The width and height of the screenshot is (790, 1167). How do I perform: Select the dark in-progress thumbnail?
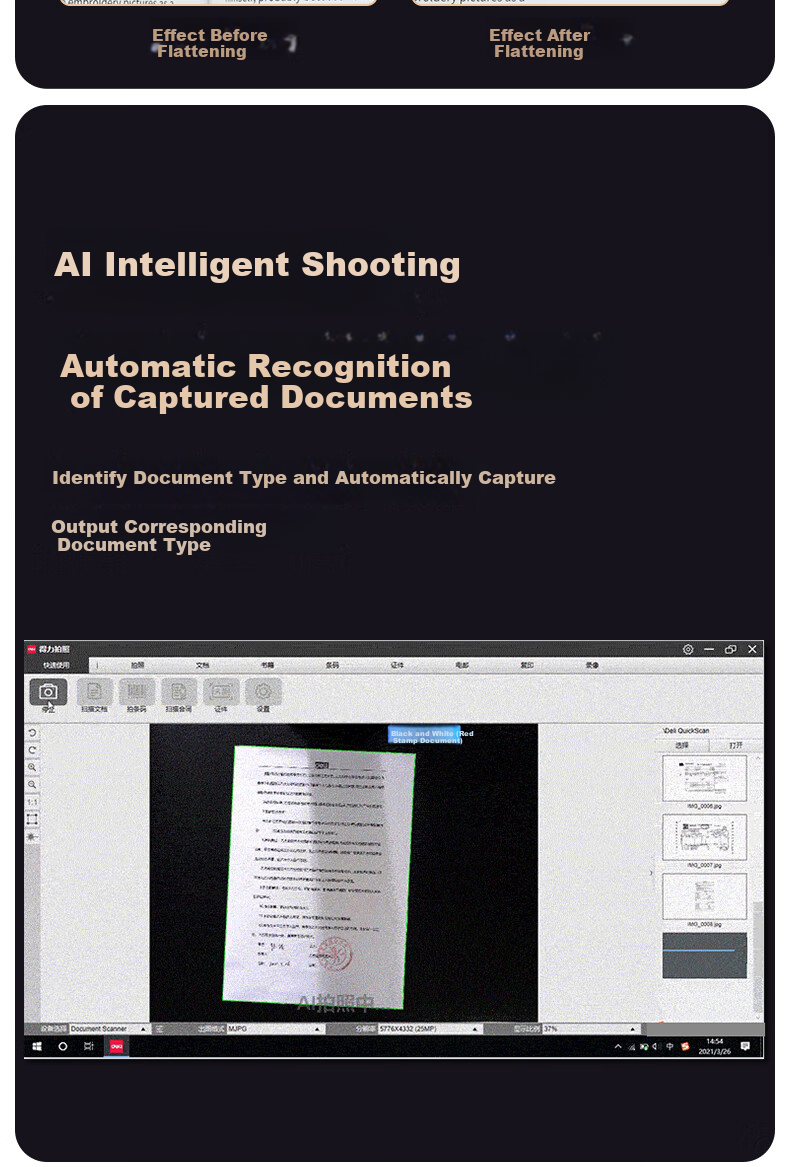coord(704,956)
